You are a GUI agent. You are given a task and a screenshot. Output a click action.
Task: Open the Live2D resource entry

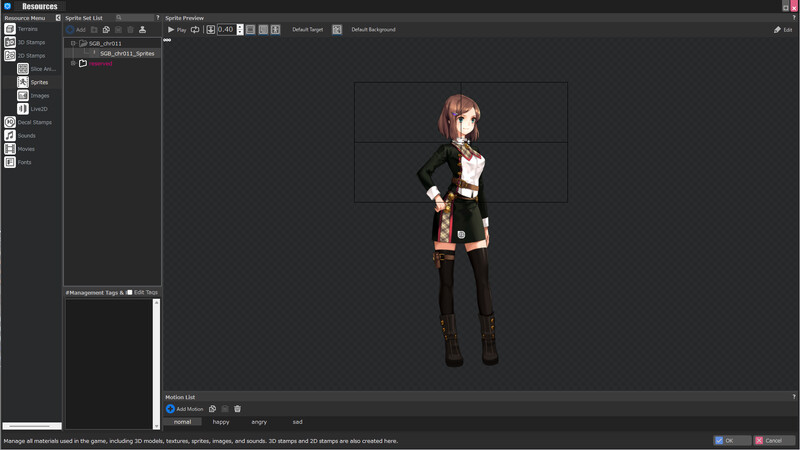coord(33,109)
